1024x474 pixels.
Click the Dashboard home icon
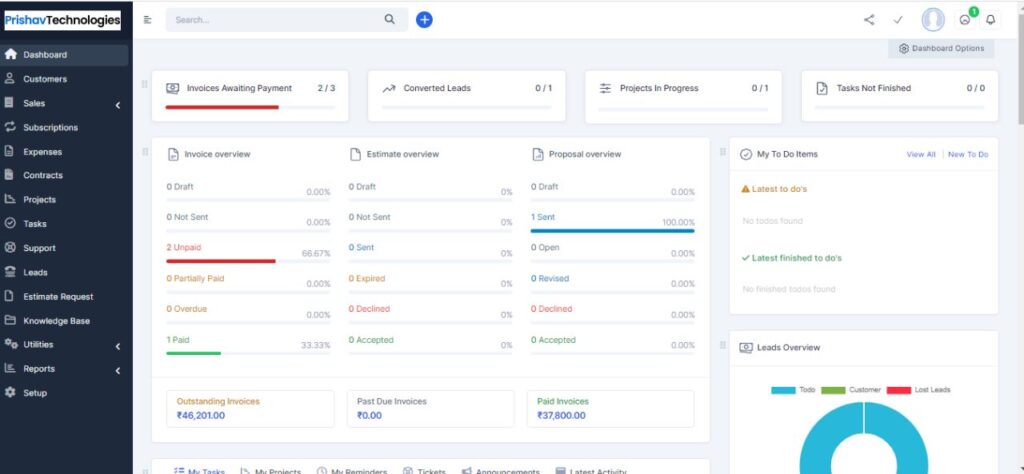coord(10,54)
